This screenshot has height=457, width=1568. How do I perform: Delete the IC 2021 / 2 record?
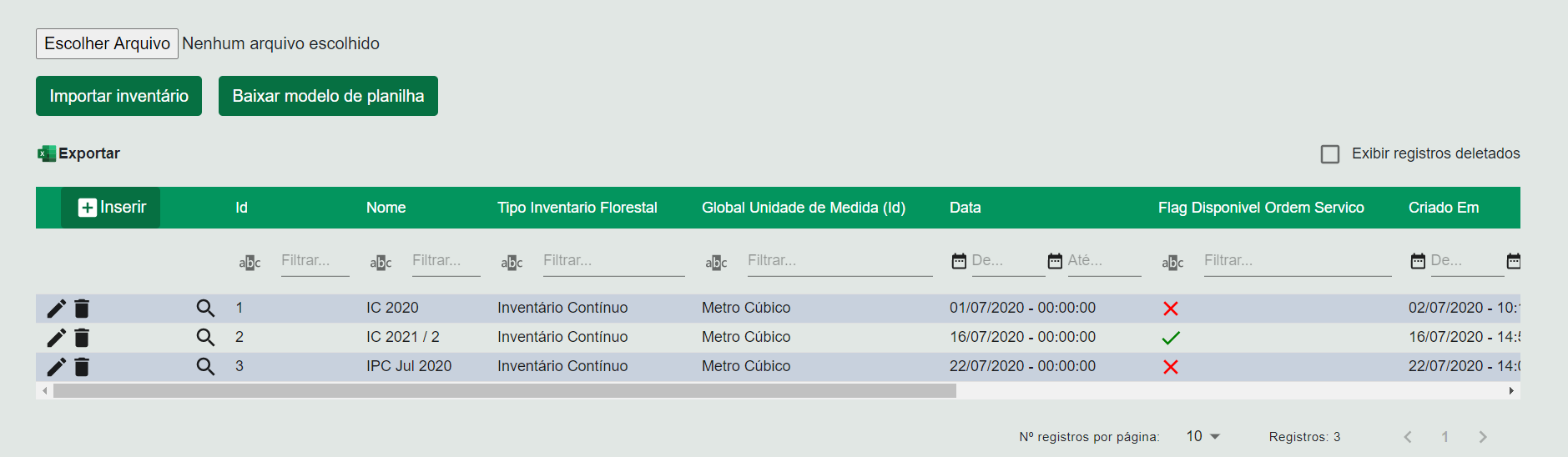tap(82, 338)
